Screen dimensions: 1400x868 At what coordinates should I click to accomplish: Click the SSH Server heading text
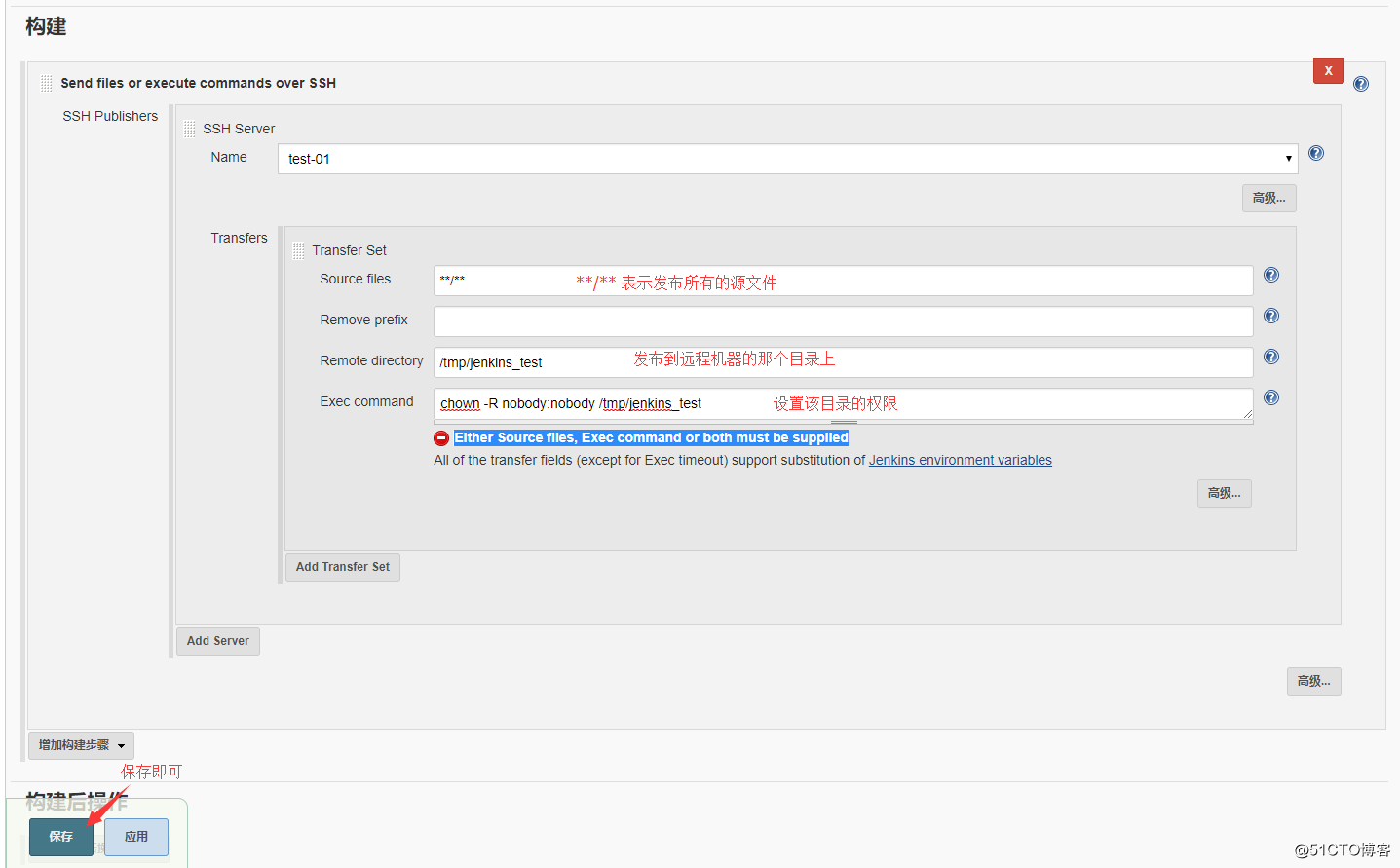[x=239, y=129]
